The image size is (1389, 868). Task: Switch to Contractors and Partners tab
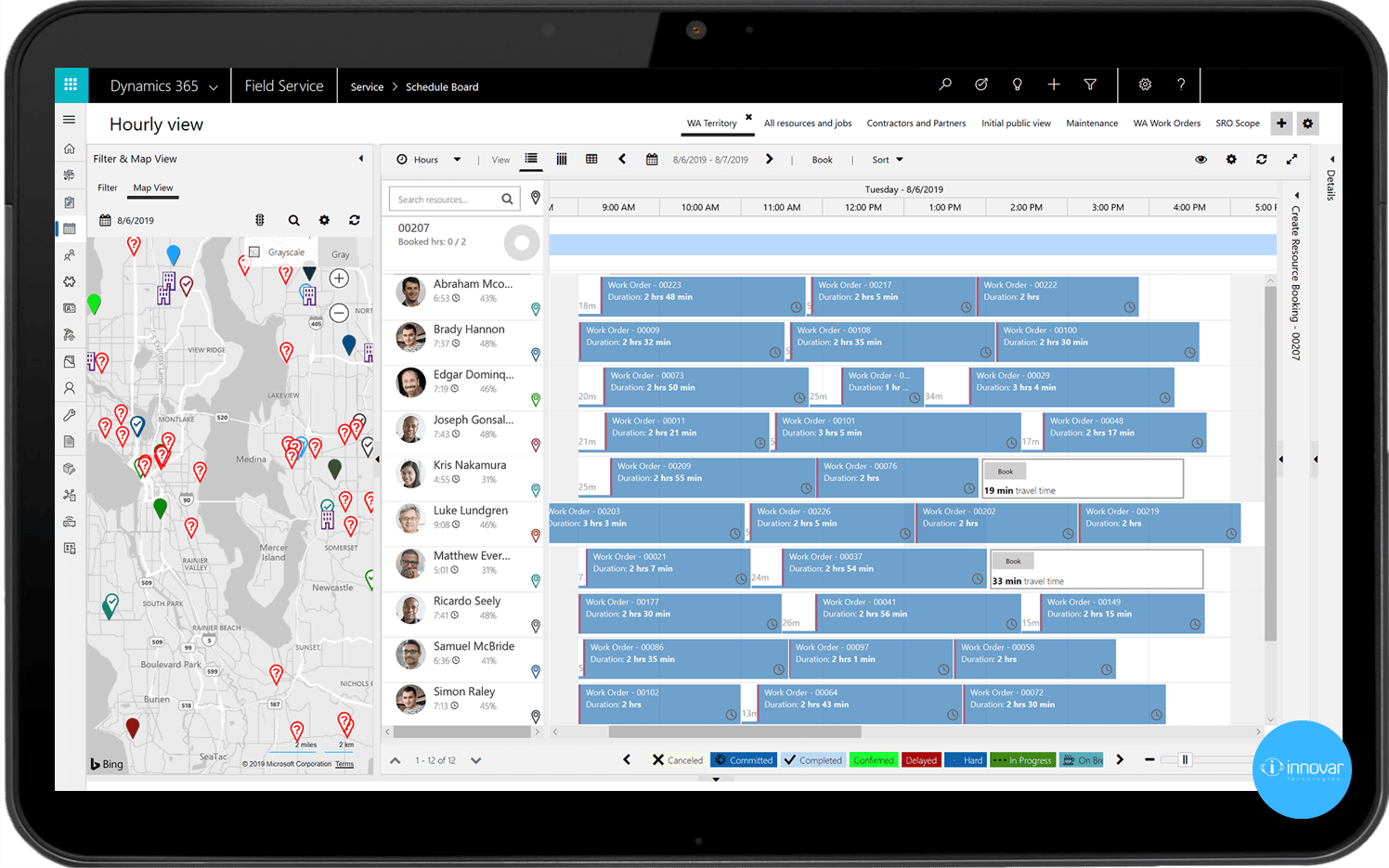point(915,123)
